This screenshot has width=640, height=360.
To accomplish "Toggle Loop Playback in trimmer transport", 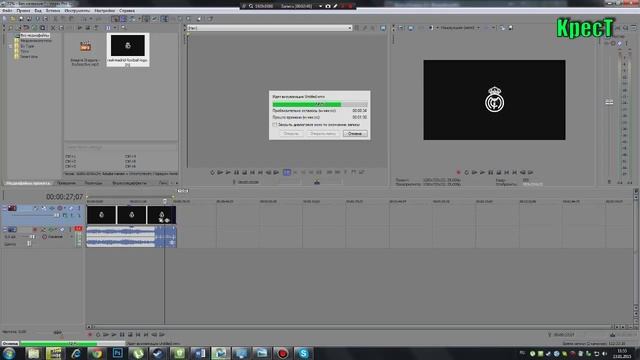I will point(212,173).
